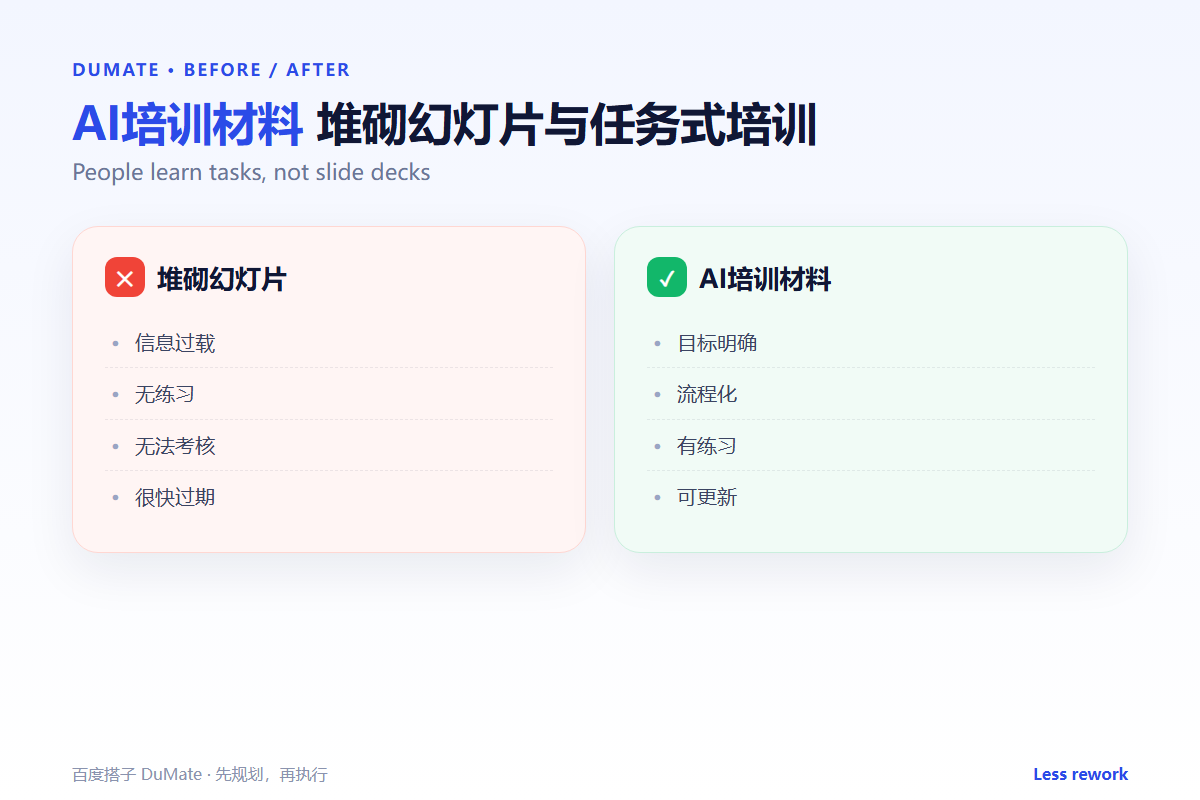Viewport: 1200px width, 800px height.
Task: Click the 无法考核 list item
Action: point(329,446)
